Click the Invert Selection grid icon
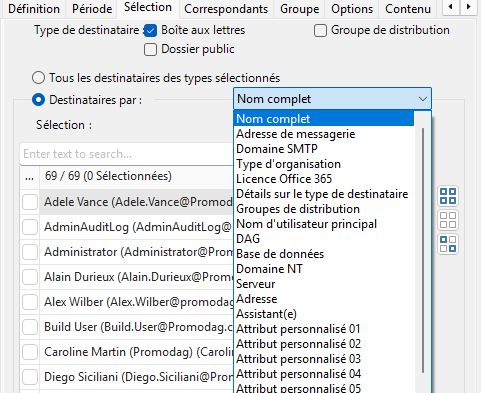Screen dimensions: 481x393 448,244
